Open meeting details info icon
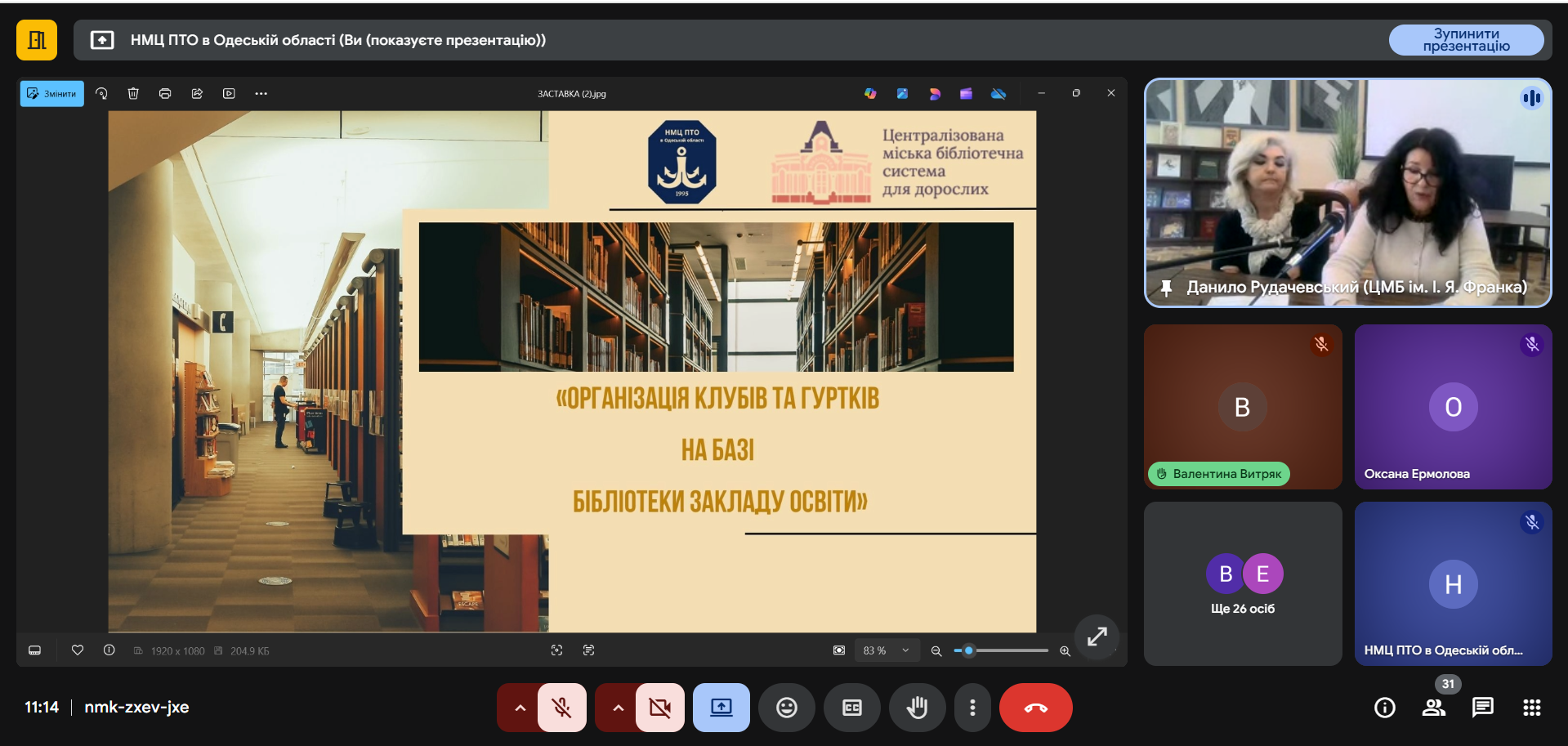The width and height of the screenshot is (1568, 746). pos(1384,708)
